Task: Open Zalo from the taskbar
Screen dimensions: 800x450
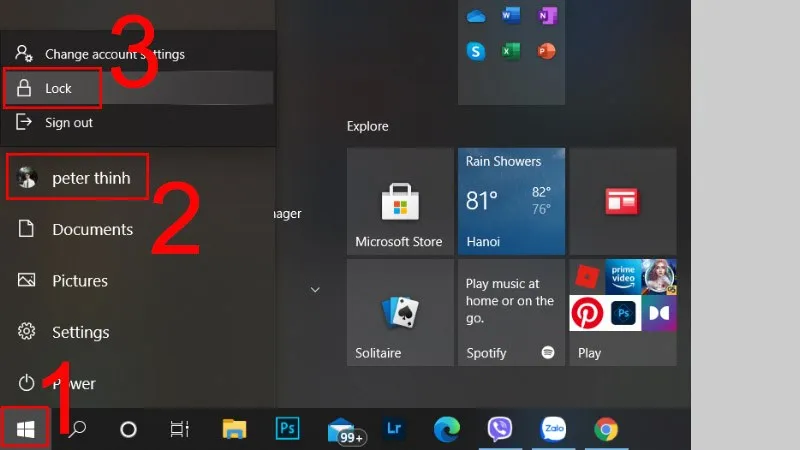Action: 553,429
